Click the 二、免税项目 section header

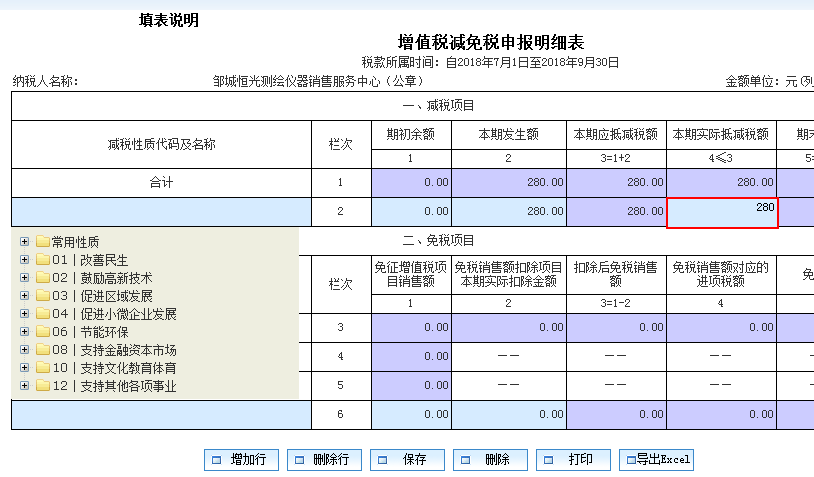[439, 241]
